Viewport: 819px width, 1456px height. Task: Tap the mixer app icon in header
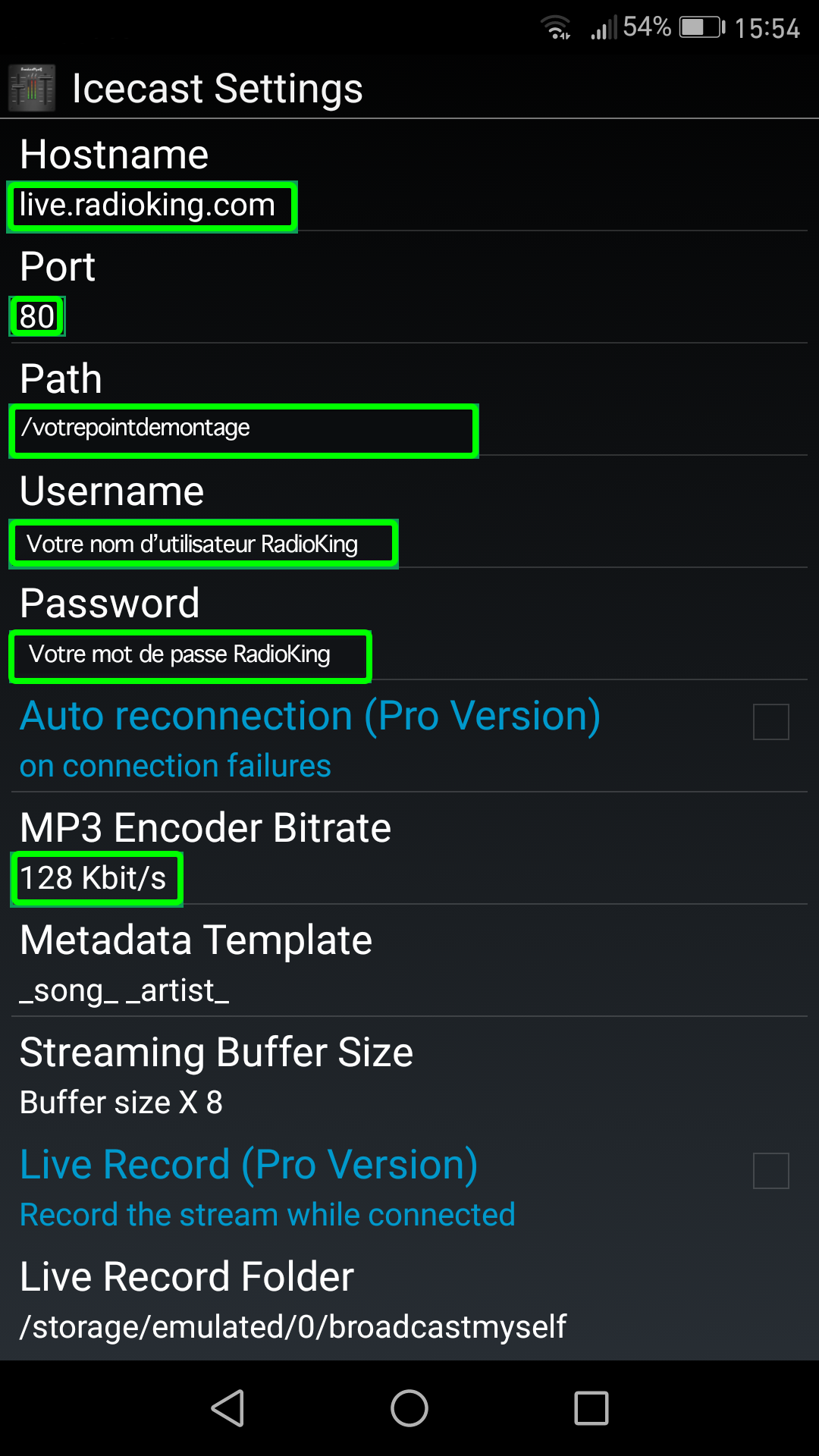click(32, 88)
